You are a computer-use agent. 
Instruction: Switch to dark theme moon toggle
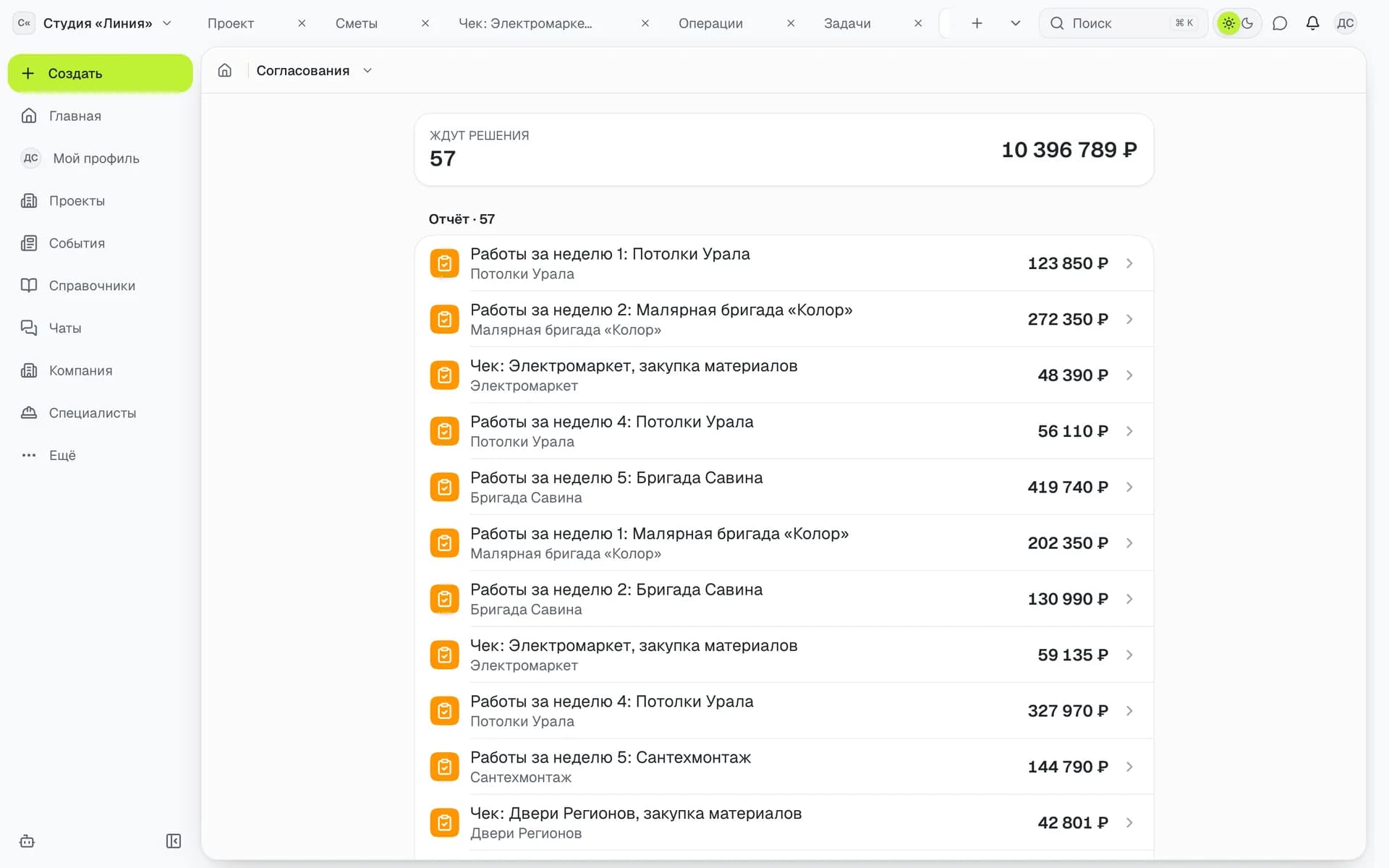[x=1248, y=23]
